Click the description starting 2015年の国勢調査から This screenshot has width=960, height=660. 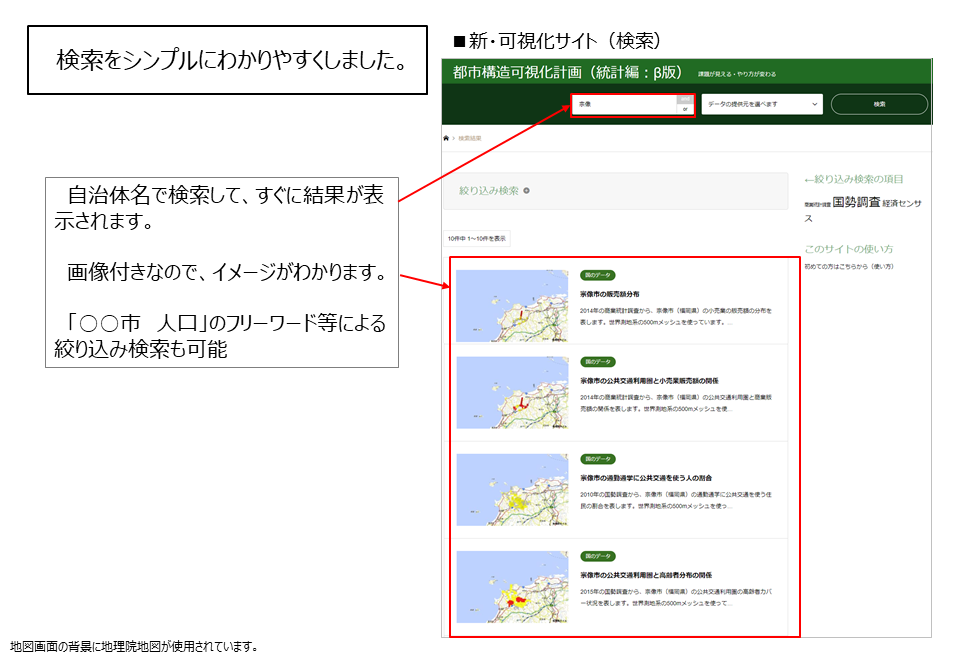tap(676, 598)
